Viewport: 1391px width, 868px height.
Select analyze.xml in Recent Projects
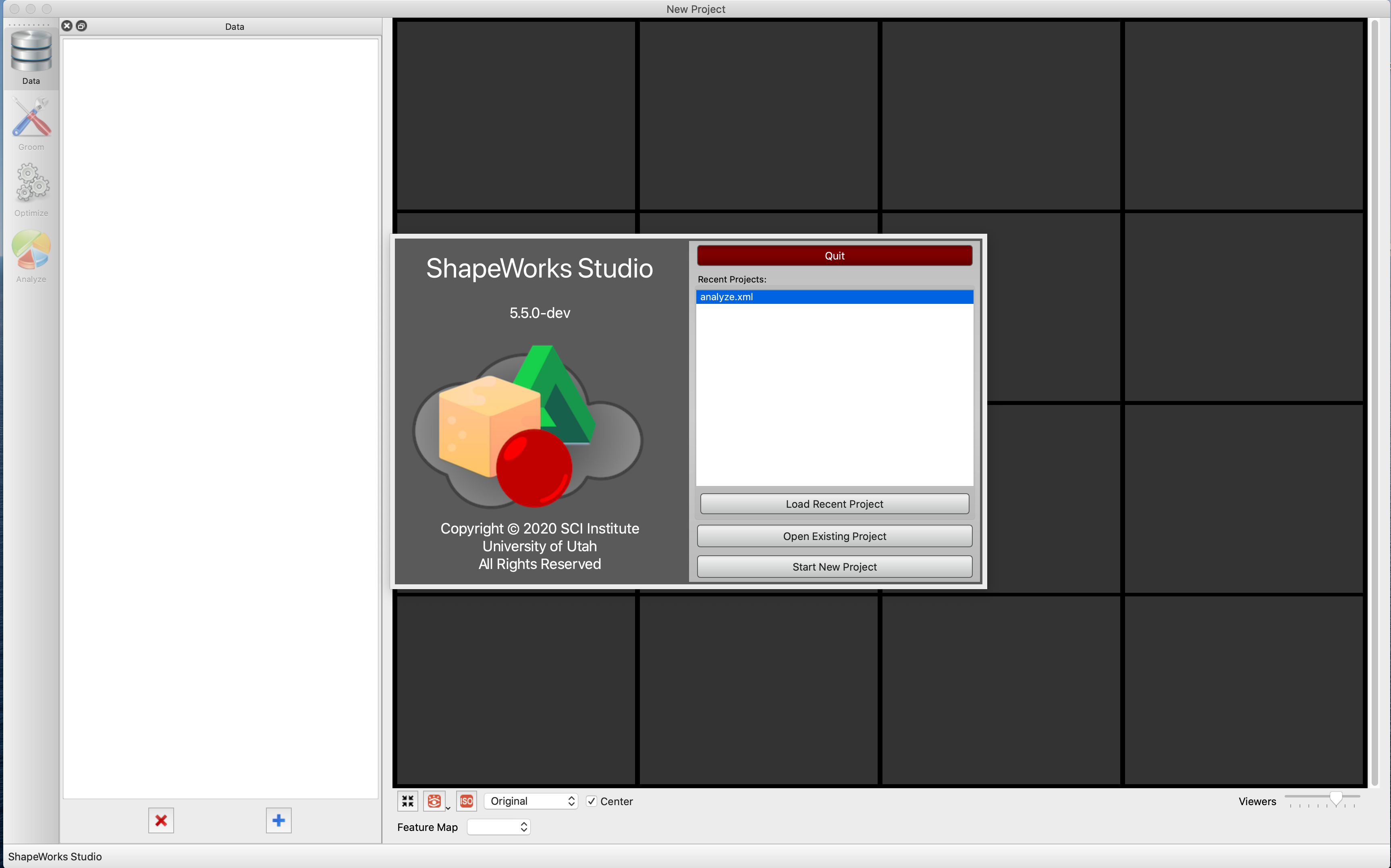(834, 297)
